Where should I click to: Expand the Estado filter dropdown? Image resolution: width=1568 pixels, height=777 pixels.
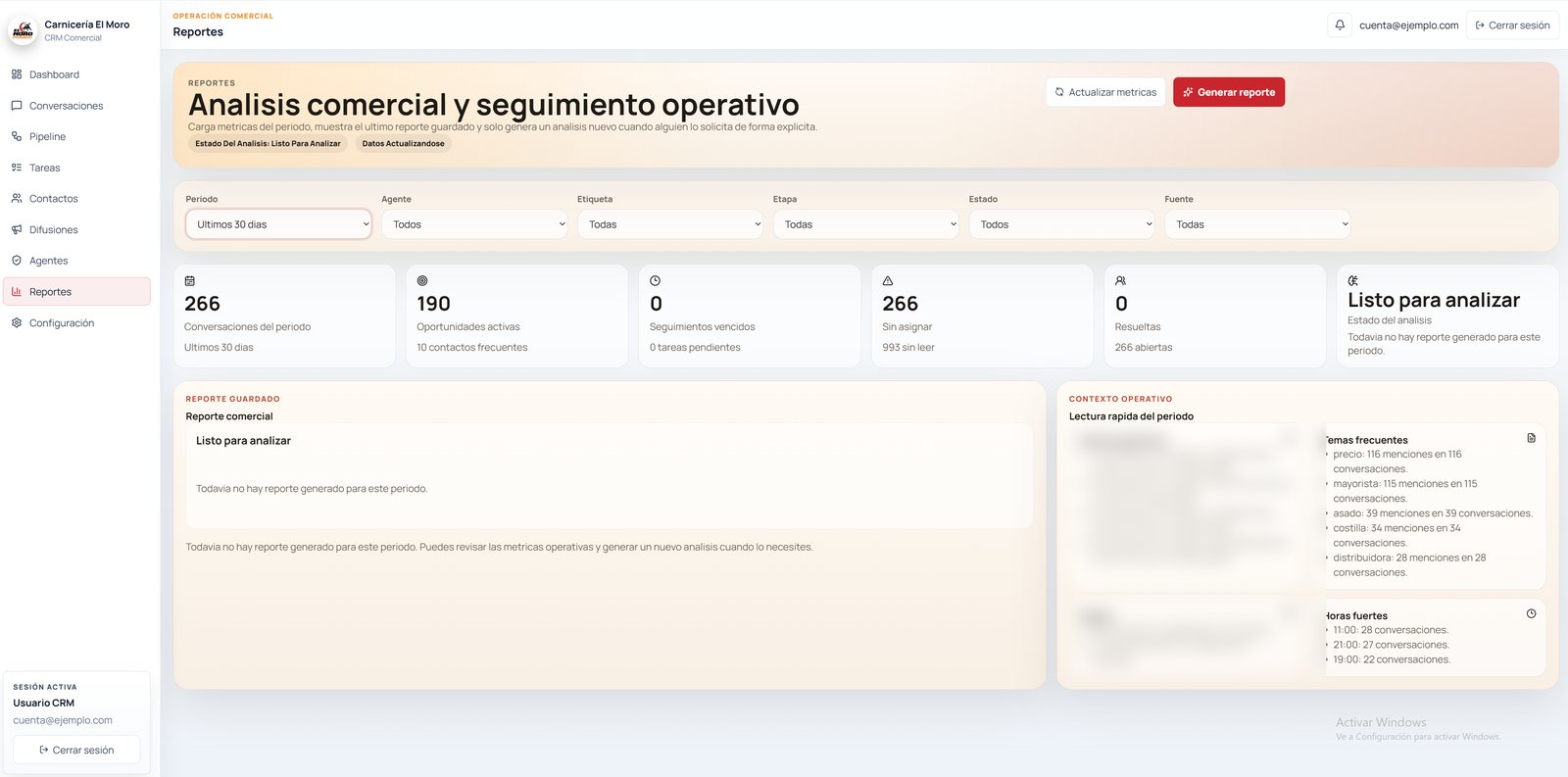click(x=1062, y=224)
